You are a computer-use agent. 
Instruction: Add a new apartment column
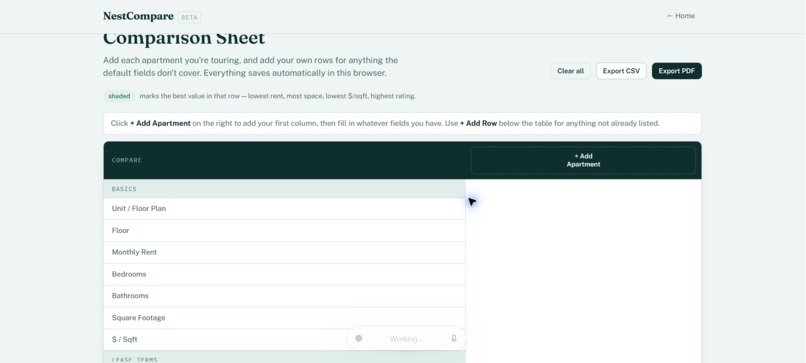[583, 160]
